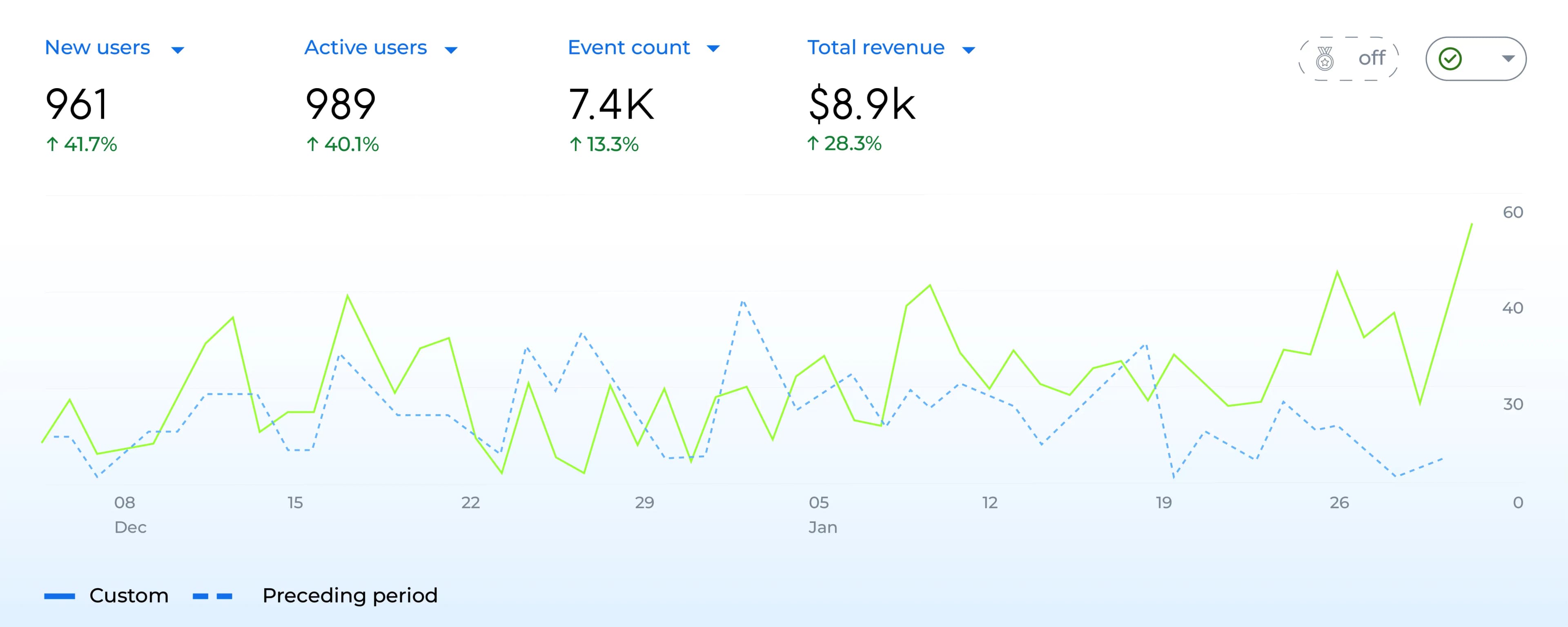The height and width of the screenshot is (627, 1568).
Task: Click the green checkmark status icon
Action: pos(1450,59)
